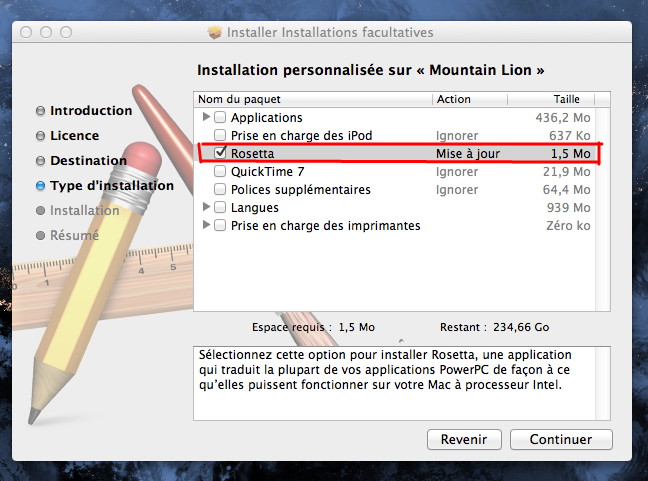This screenshot has height=481, width=648.
Task: Select the Destination step in sidebar
Action: 88,160
